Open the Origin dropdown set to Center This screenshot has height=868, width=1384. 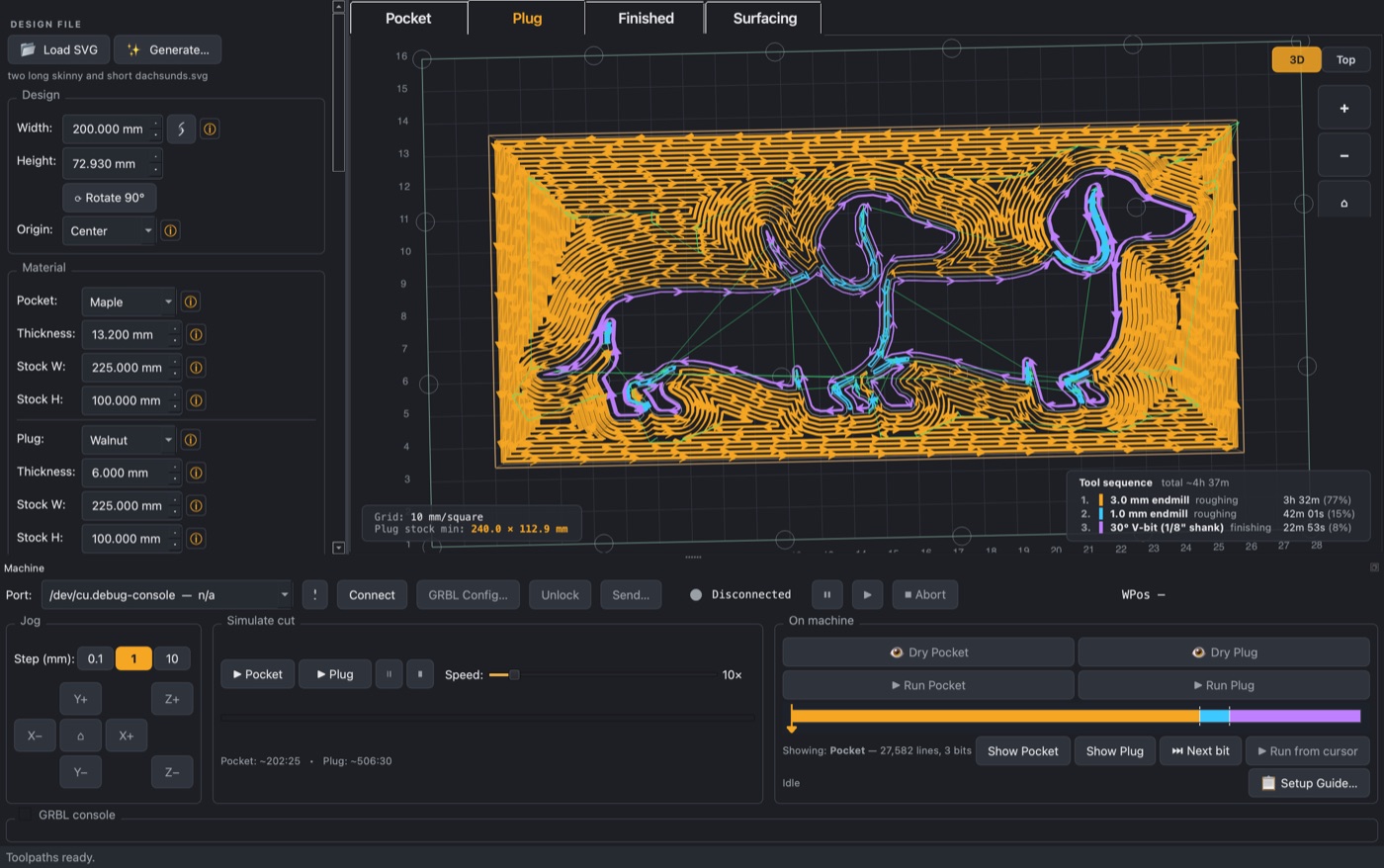pos(109,230)
